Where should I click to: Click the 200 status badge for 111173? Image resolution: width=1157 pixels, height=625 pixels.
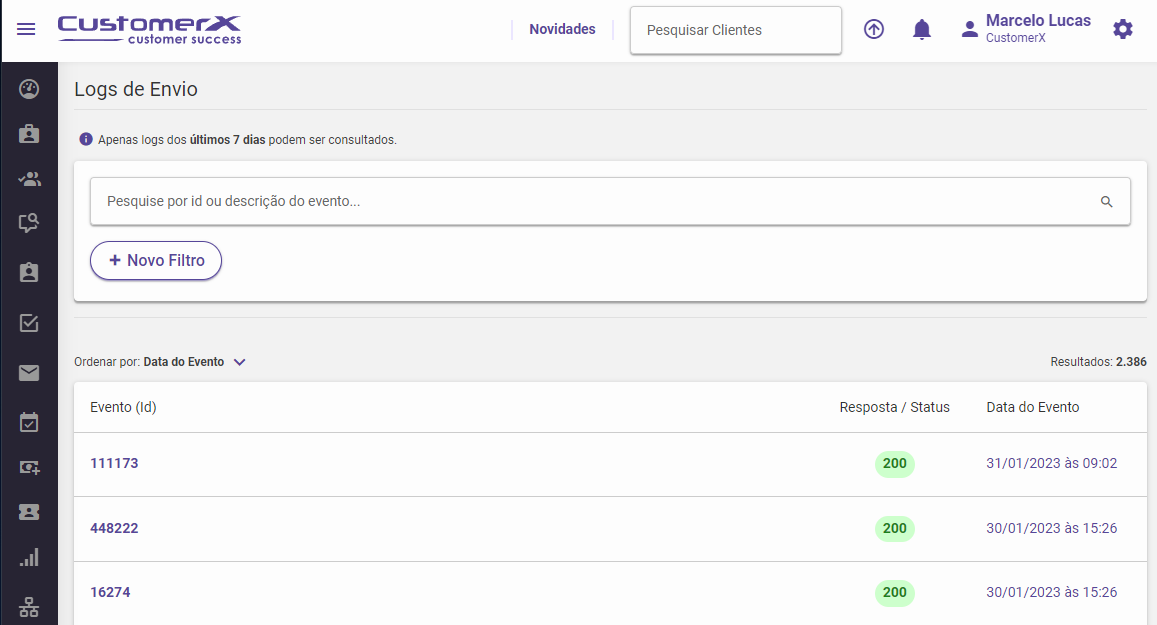894,463
